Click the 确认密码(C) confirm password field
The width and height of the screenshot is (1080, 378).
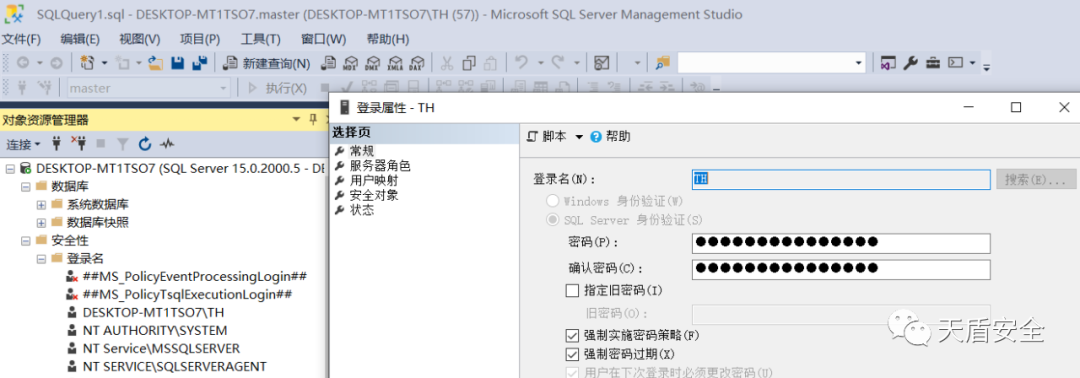tap(841, 269)
